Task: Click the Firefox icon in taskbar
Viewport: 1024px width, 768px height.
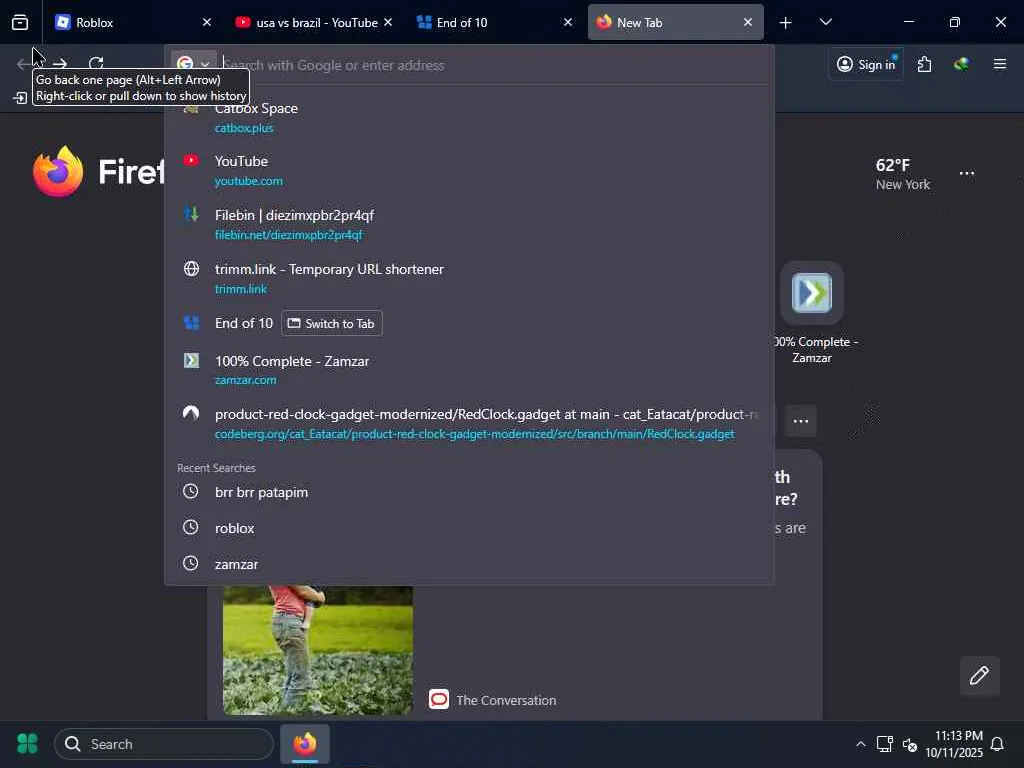Action: click(x=305, y=744)
